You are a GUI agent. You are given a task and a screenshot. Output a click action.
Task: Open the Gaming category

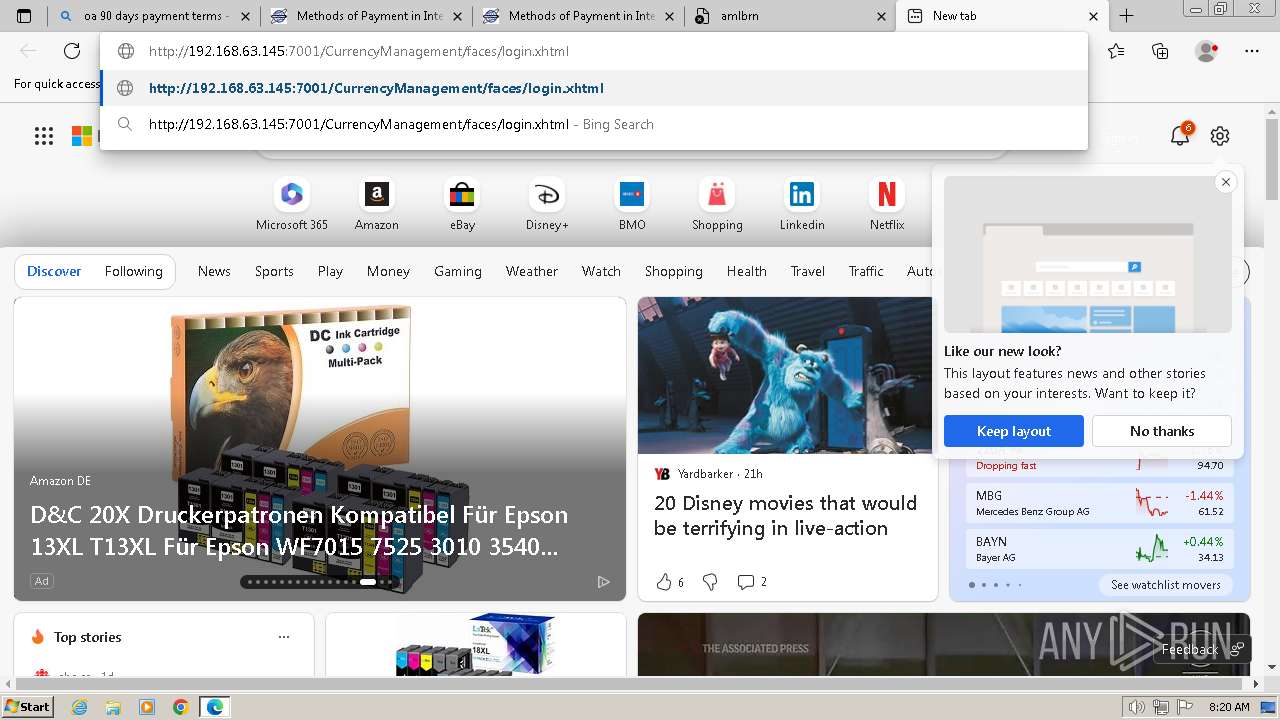(458, 271)
